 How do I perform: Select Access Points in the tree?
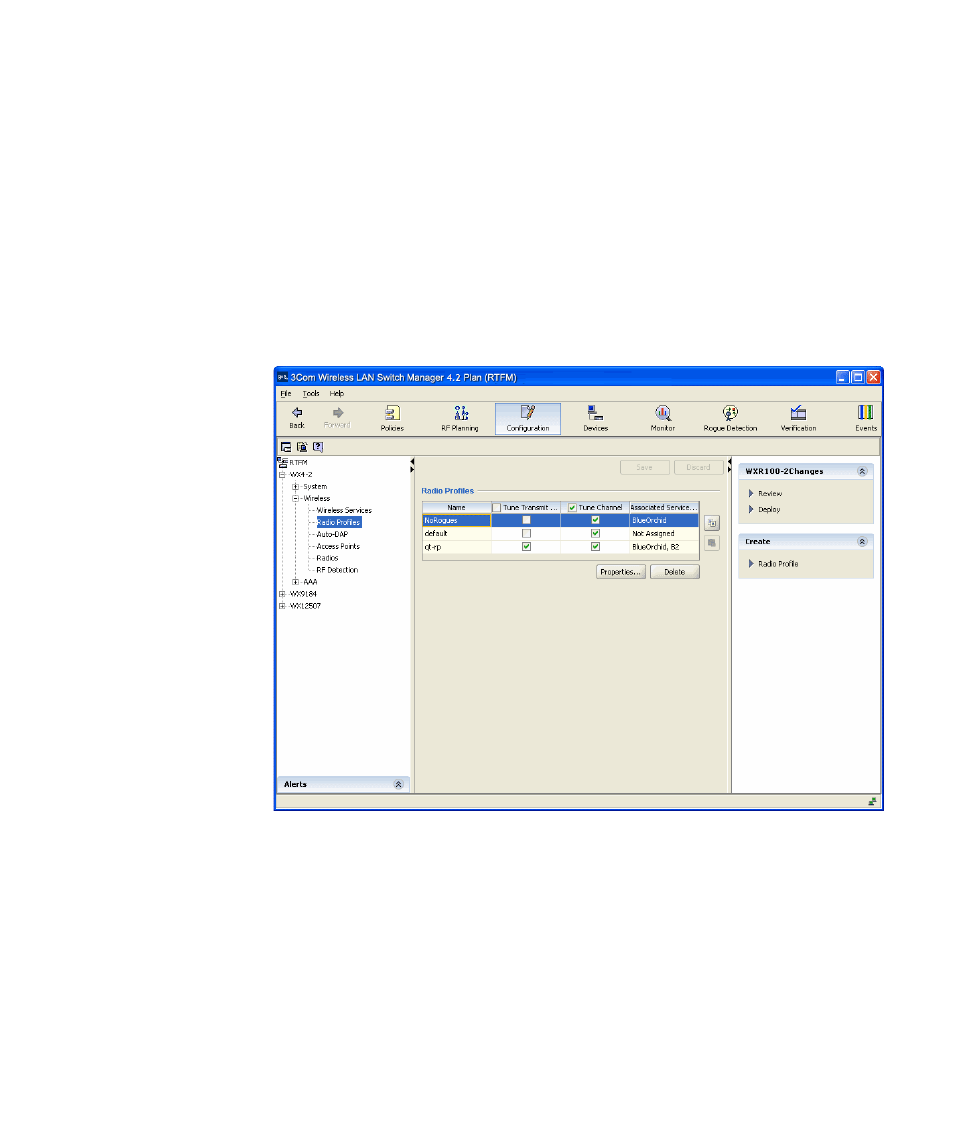click(338, 546)
